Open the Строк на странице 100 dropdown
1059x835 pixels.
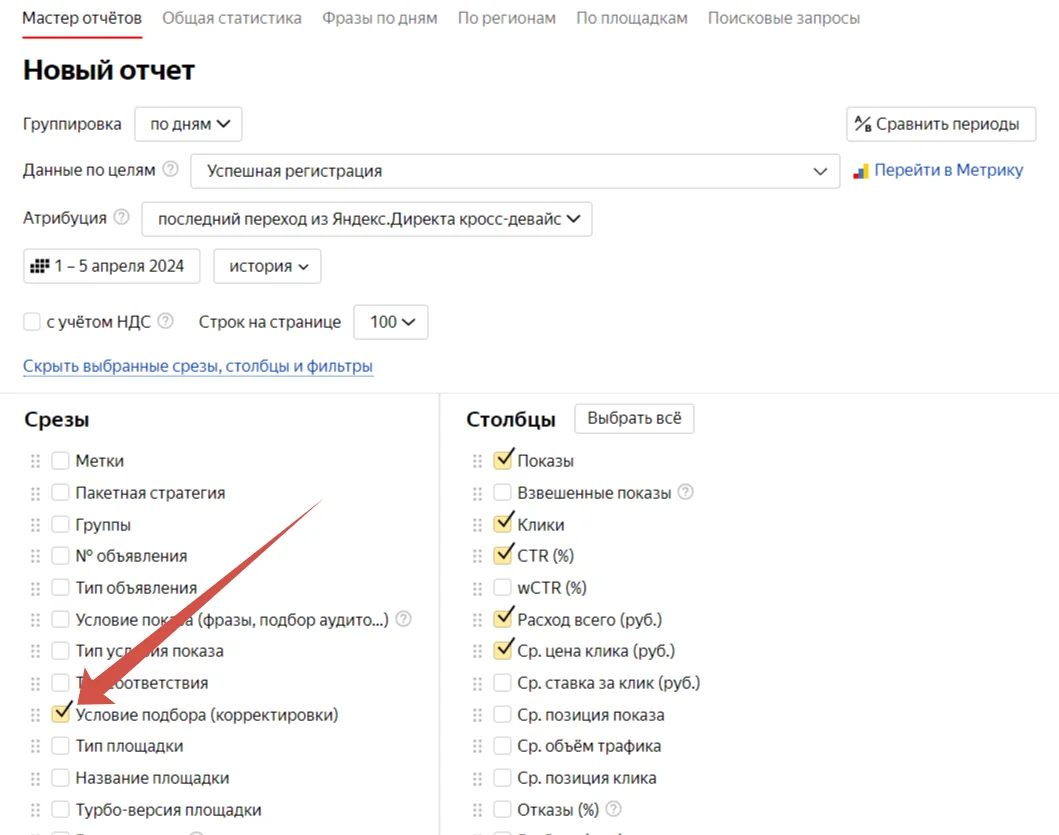click(391, 322)
